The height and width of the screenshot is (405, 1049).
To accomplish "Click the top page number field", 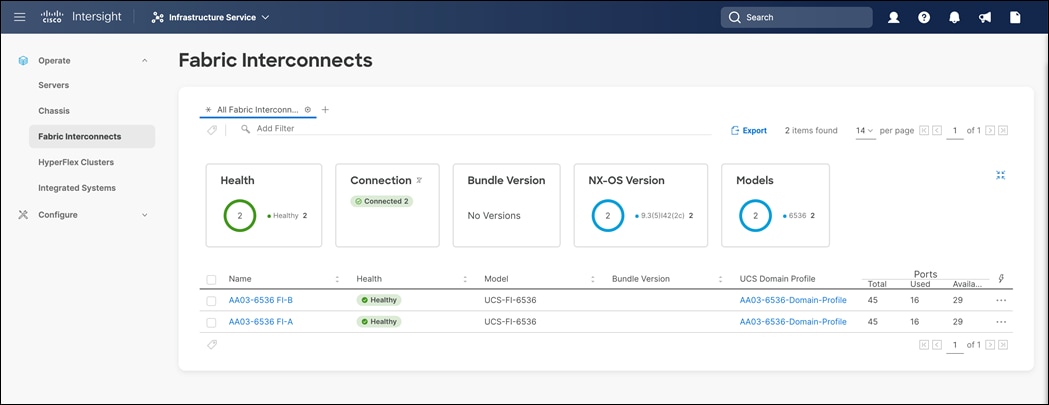I will click(955, 131).
